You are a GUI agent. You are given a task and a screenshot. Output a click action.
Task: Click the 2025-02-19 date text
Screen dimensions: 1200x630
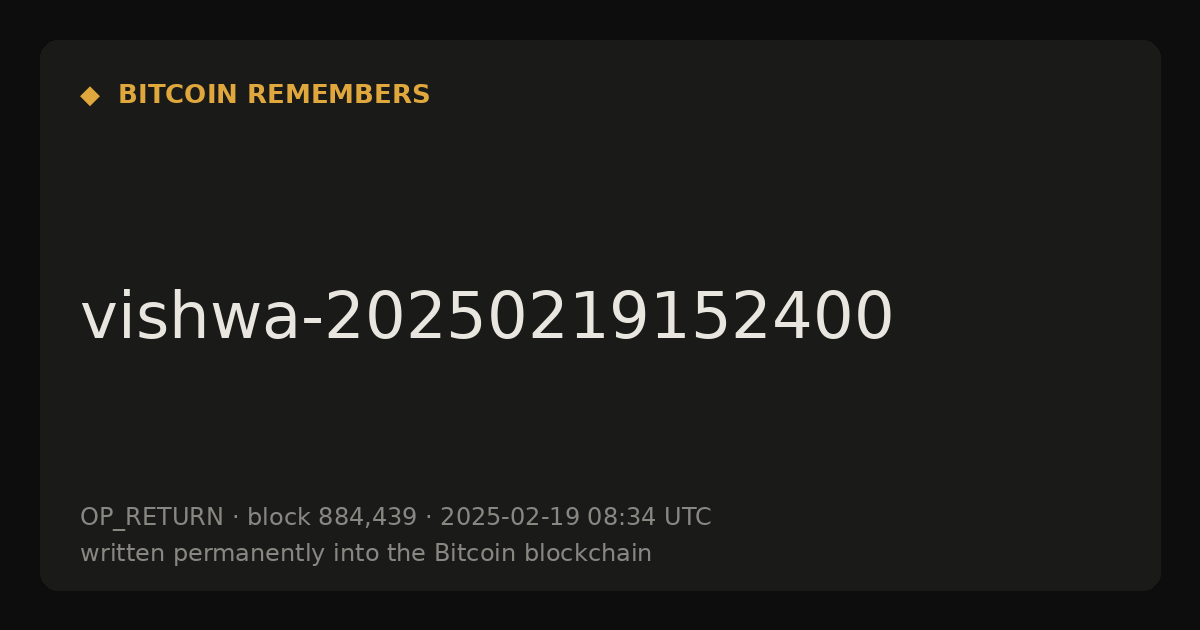[510, 518]
